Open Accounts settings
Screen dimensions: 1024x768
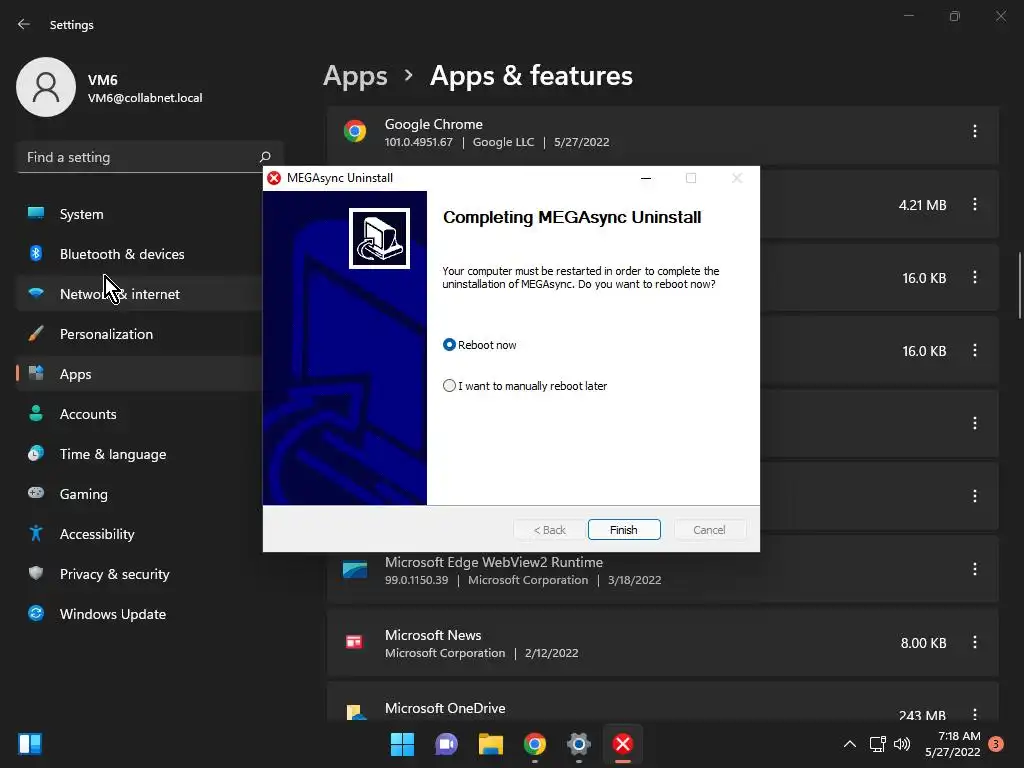[140, 414]
